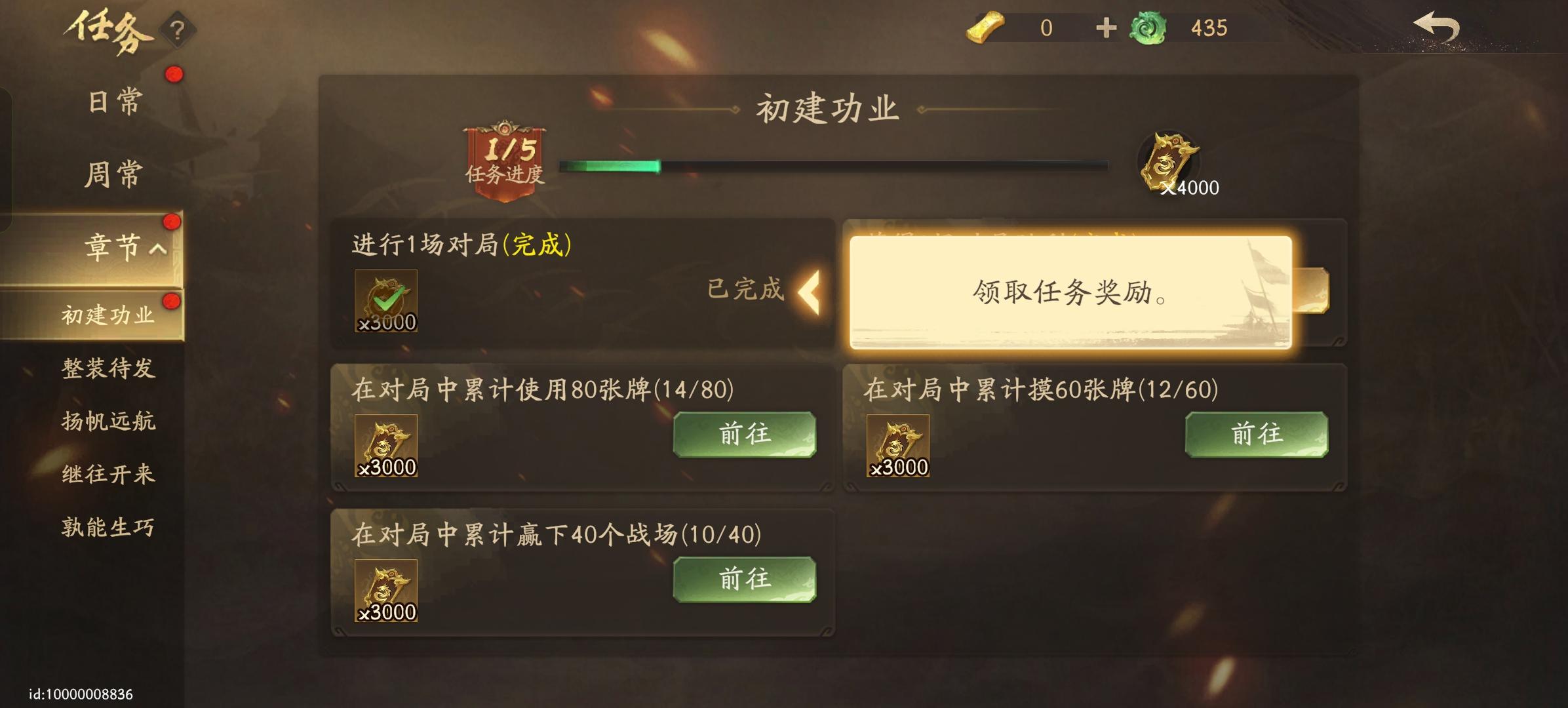Tap the plus icon to add gold
The height and width of the screenshot is (708, 1568).
(1106, 28)
